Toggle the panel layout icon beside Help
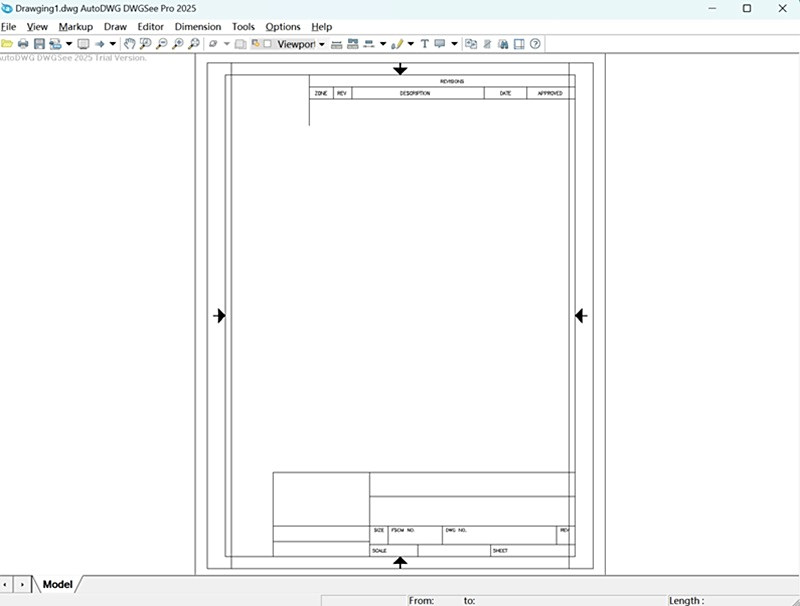Screen dimensions: 800x606 [x=519, y=44]
